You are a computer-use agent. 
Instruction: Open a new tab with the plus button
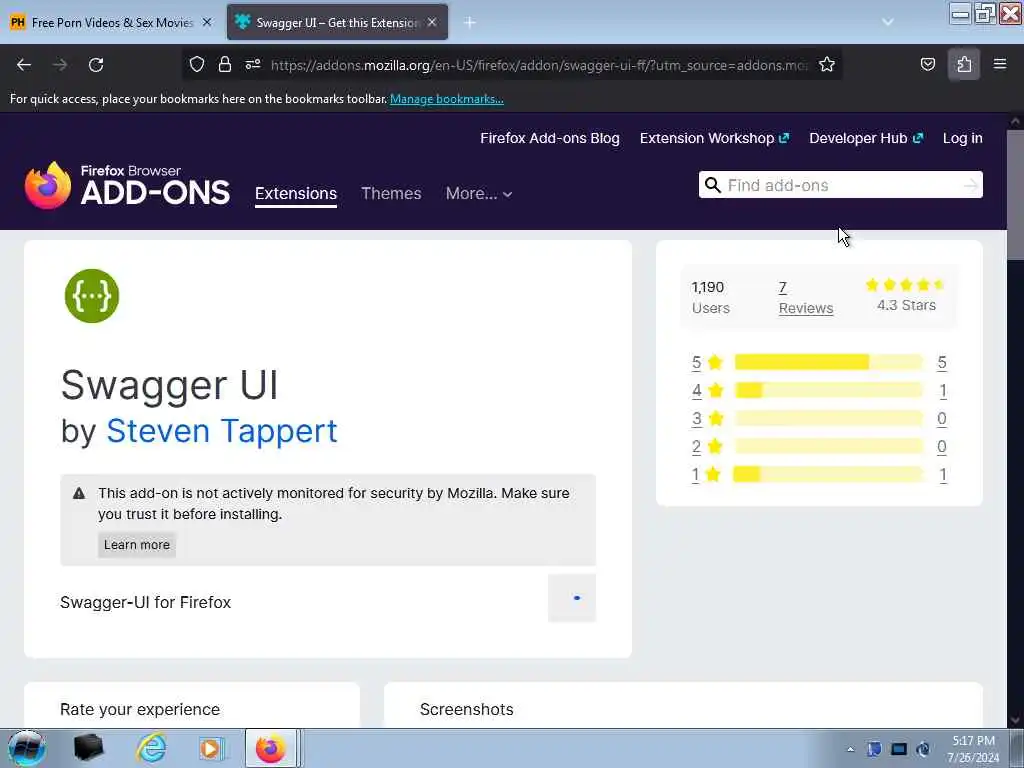point(470,22)
